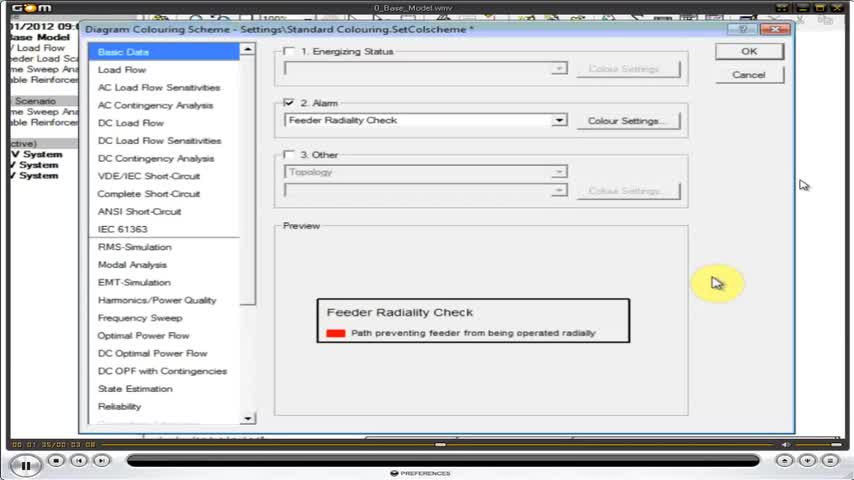
Task: Skip to the next track in GOM player
Action: (102, 461)
